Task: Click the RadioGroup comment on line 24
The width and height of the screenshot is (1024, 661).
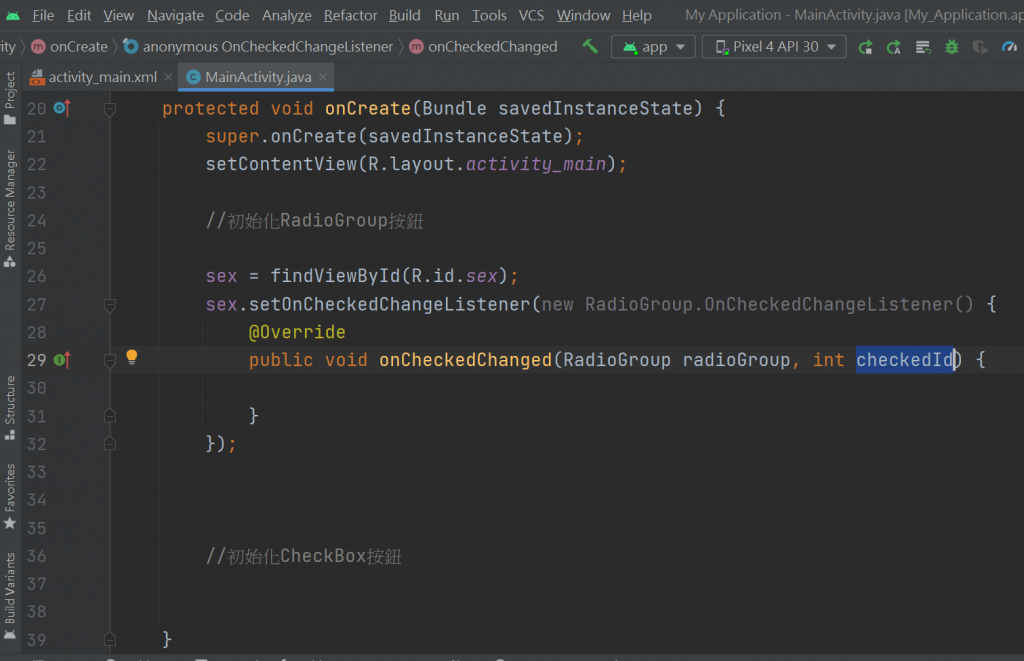Action: pyautogui.click(x=314, y=220)
